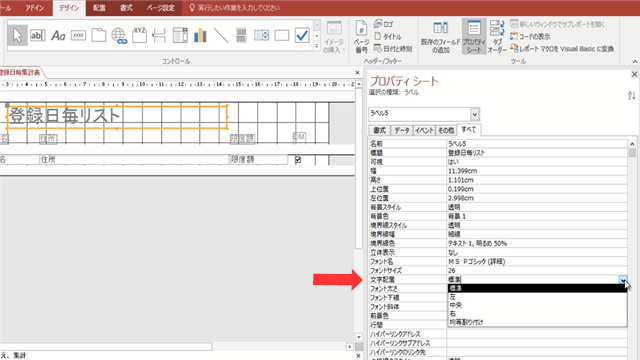Insert a title (タイトル)
Image resolution: width=640 pixels, height=360 pixels.
[x=388, y=36]
